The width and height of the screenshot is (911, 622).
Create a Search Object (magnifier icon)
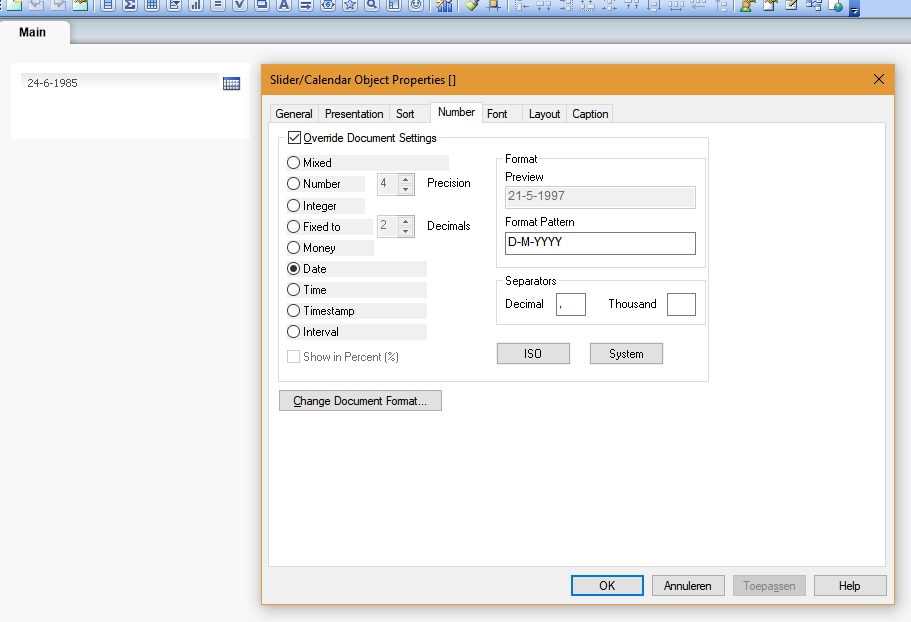pyautogui.click(x=372, y=5)
